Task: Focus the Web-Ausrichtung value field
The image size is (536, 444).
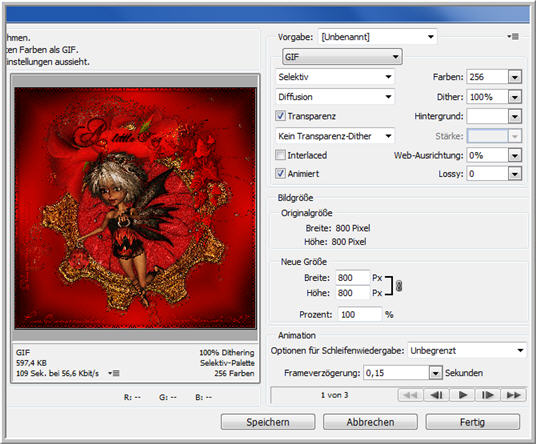Action: (487, 156)
